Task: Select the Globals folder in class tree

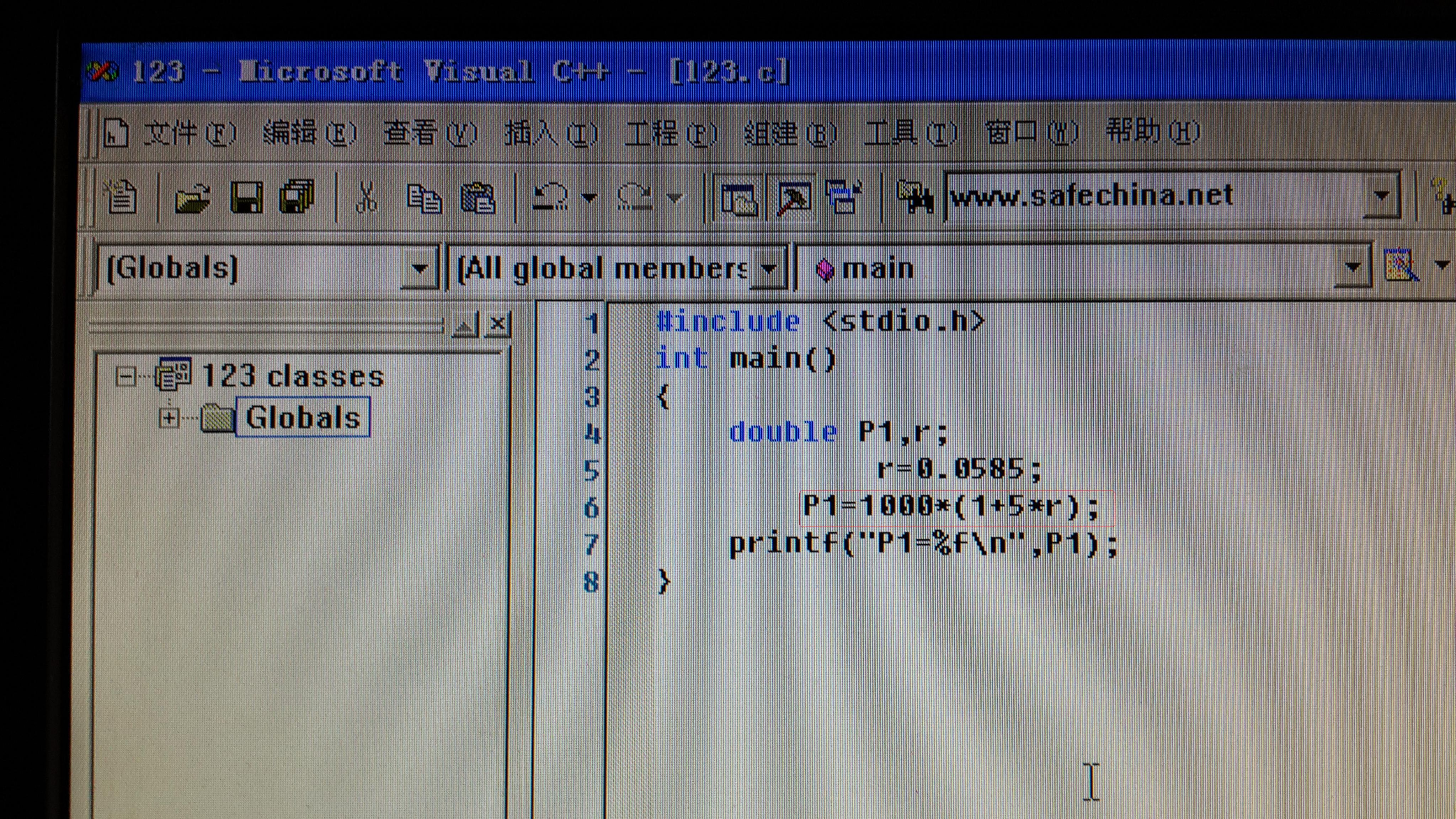Action: 302,417
